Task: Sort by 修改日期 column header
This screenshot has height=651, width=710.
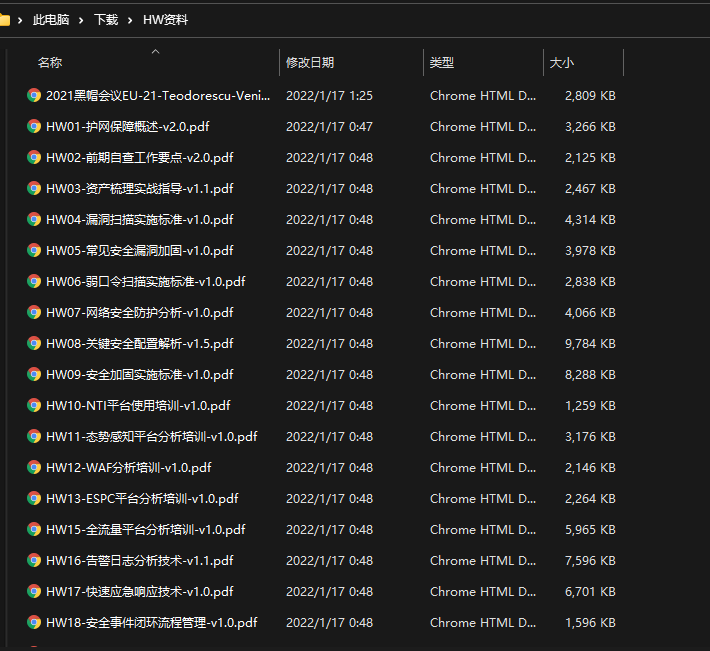Action: 310,62
